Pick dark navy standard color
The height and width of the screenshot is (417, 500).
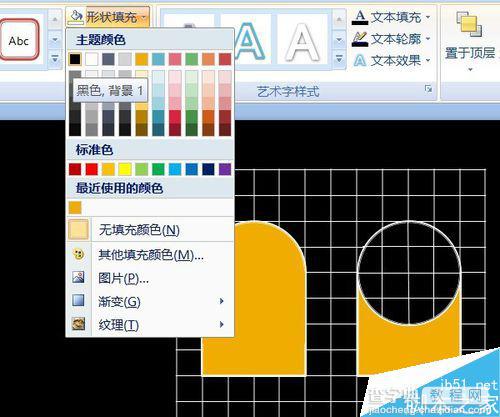[208, 169]
